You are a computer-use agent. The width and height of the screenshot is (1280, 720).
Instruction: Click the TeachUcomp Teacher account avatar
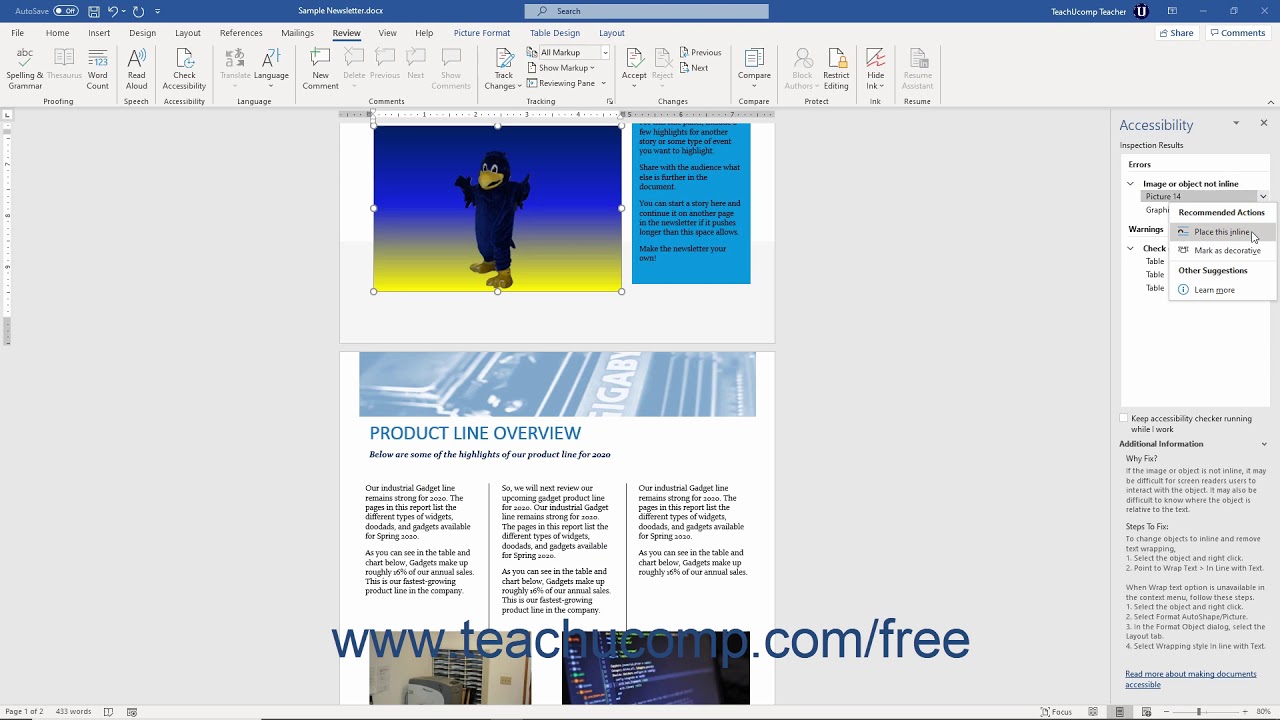point(1142,11)
